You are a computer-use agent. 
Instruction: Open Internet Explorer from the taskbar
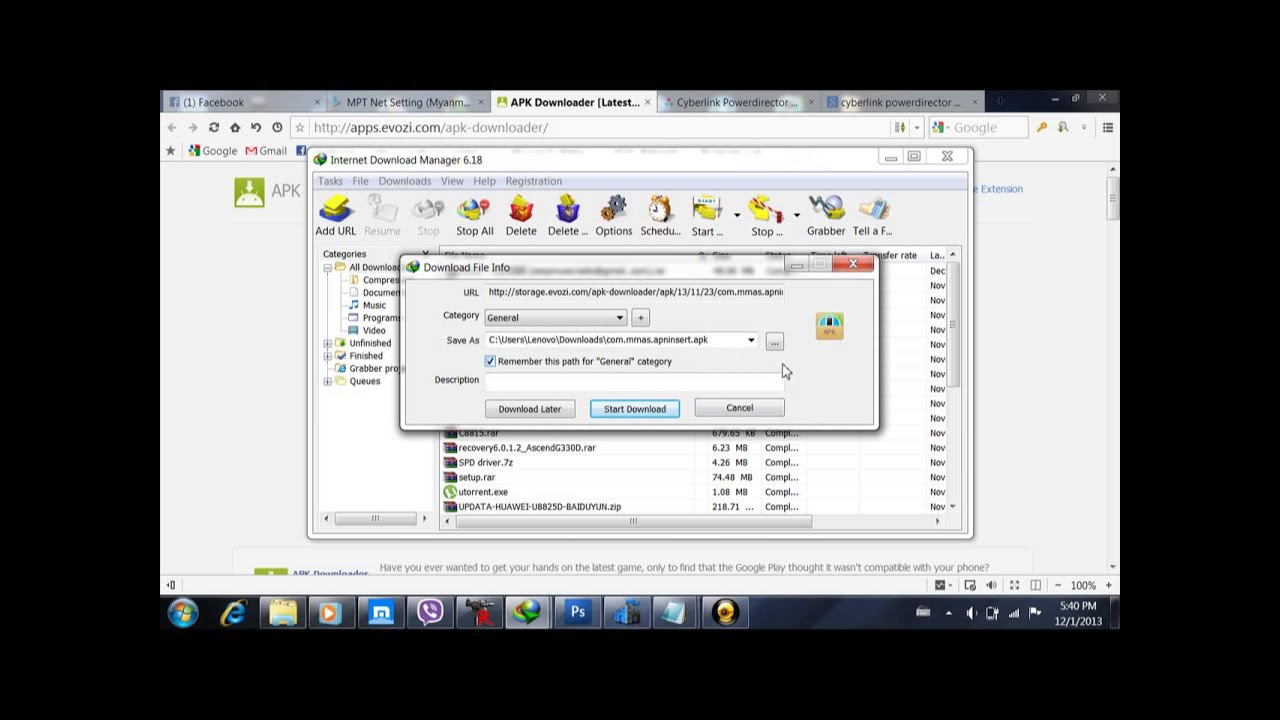(x=233, y=612)
